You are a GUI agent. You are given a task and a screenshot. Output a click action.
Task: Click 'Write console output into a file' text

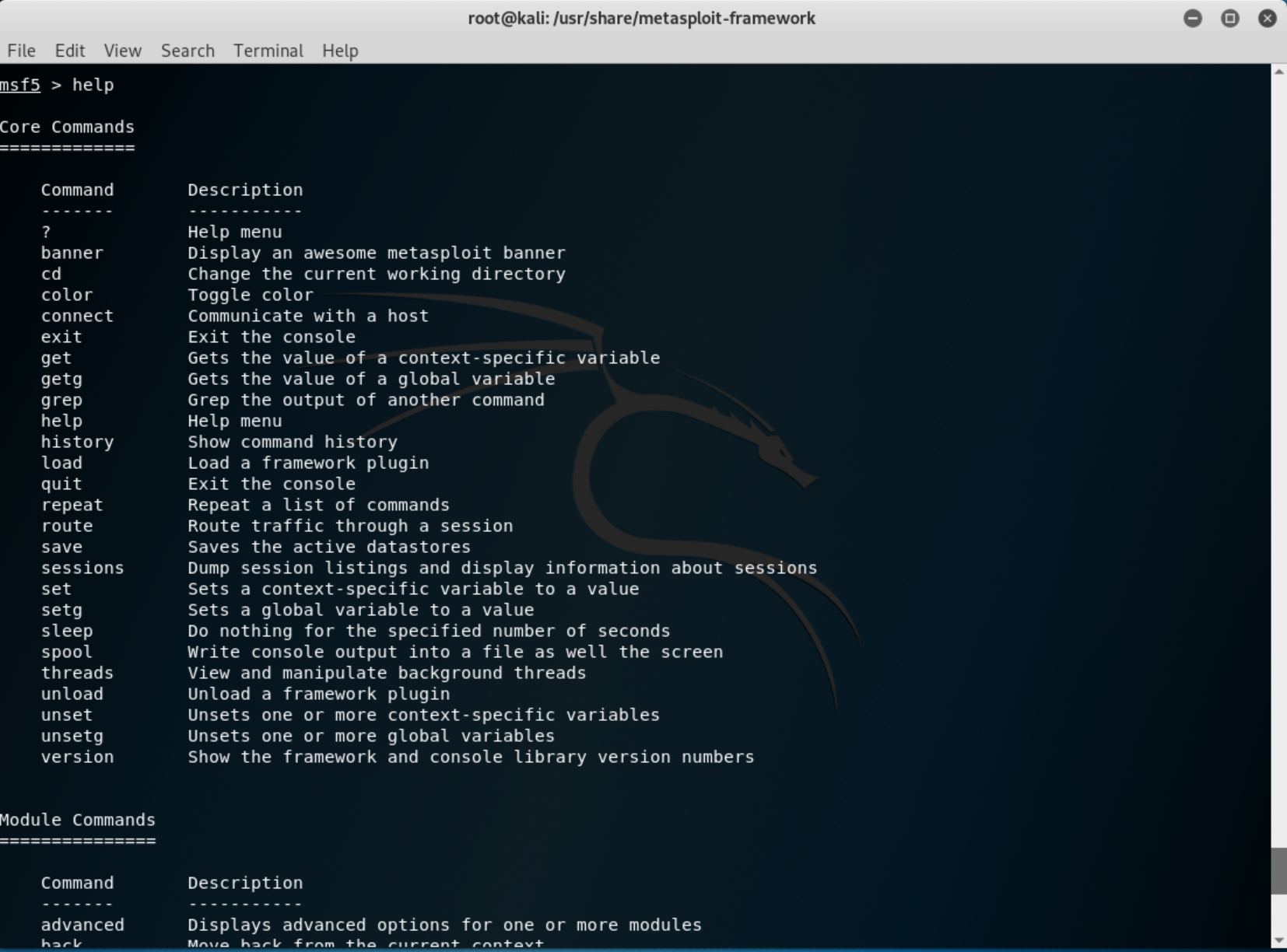coord(455,652)
